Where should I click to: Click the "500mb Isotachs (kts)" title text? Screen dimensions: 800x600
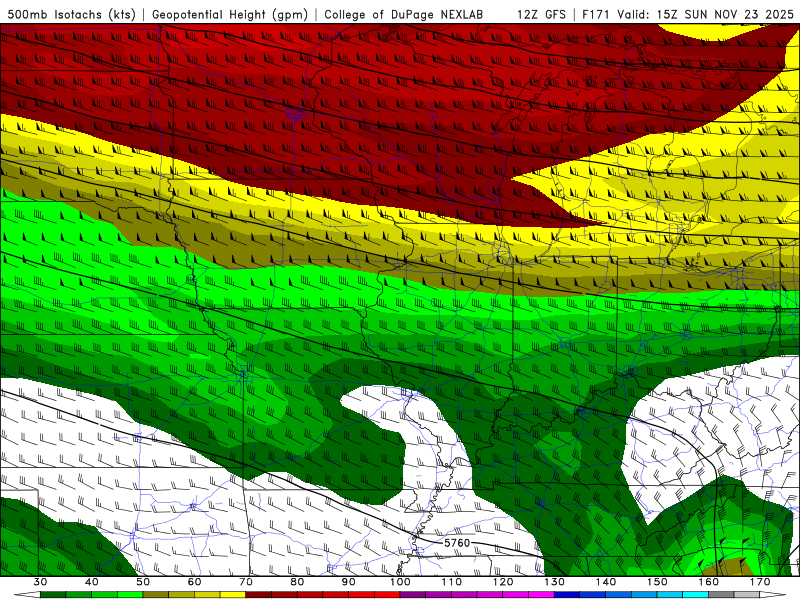point(71,14)
